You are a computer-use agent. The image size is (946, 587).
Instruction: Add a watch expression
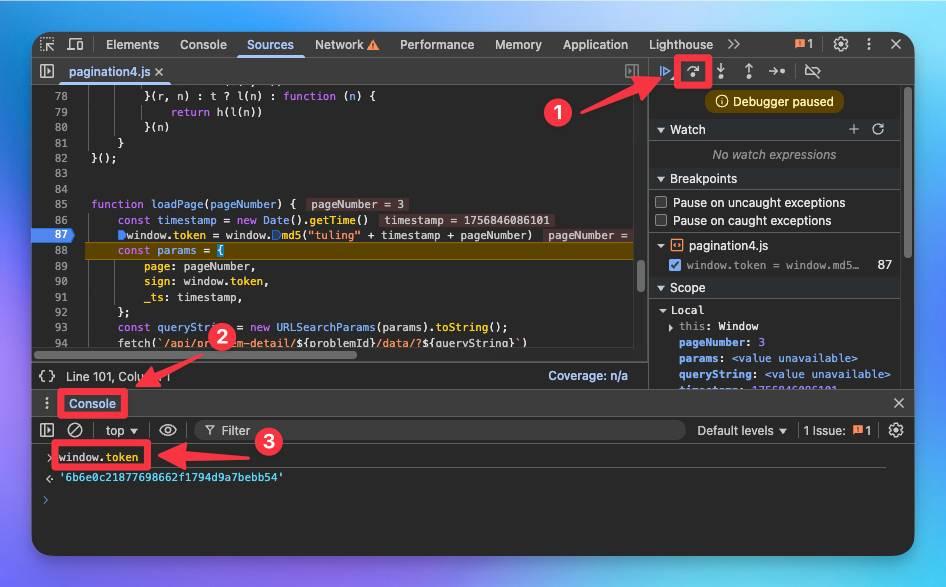click(x=854, y=129)
